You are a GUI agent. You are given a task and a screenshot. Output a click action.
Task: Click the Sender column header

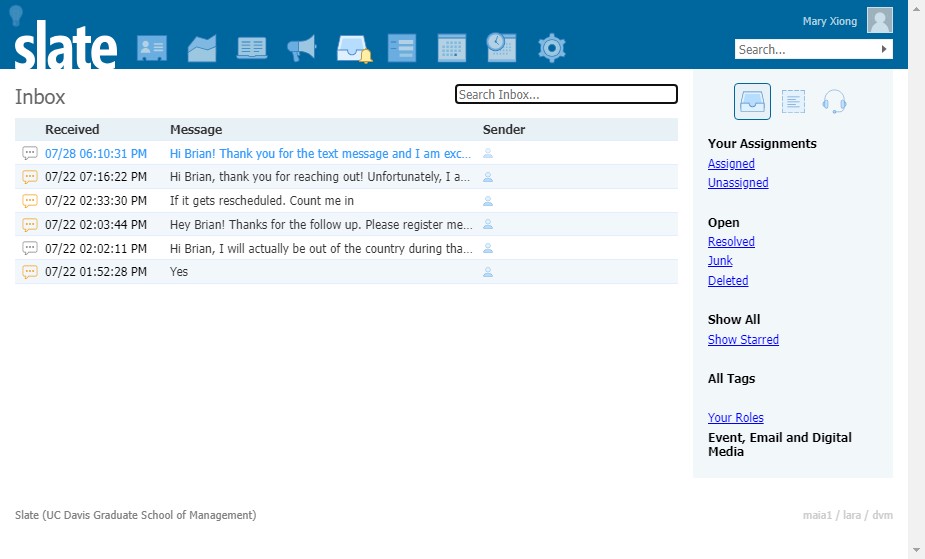[x=504, y=130]
